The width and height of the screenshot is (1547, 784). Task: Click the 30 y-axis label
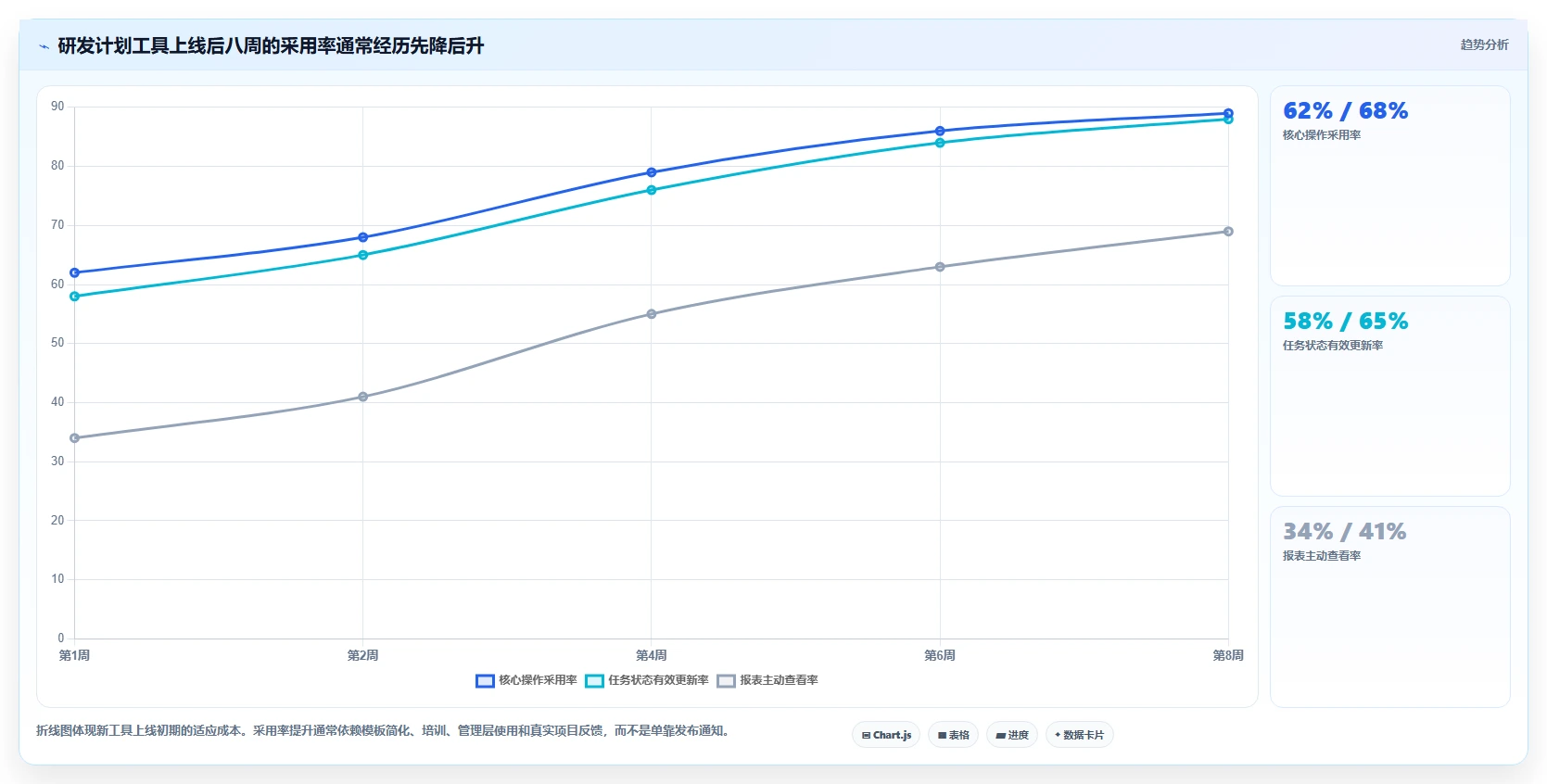click(x=57, y=462)
